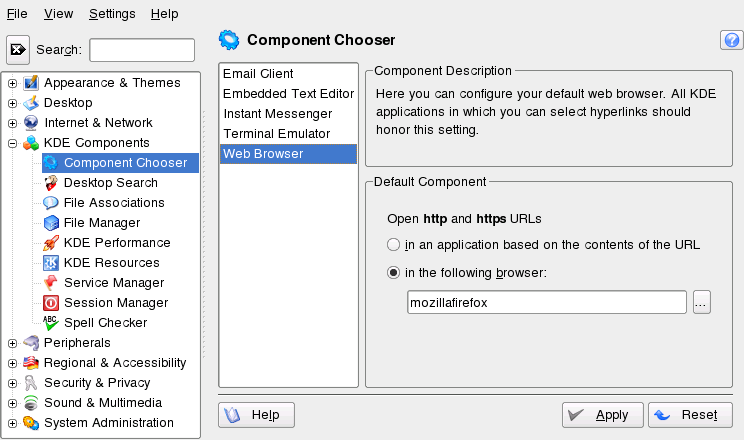Image resolution: width=744 pixels, height=440 pixels.
Task: Click the KDE Performance rocket icon
Action: [51, 243]
